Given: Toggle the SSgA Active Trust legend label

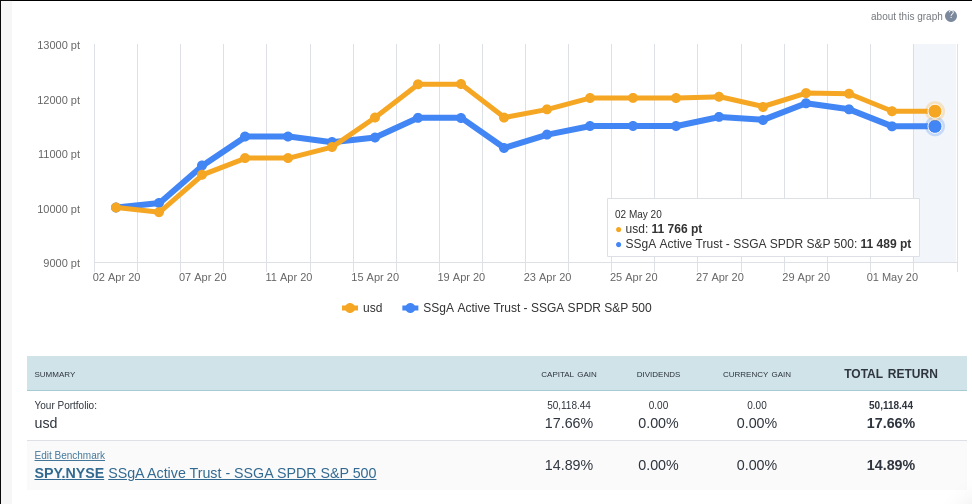Looking at the screenshot, I should 537,308.
